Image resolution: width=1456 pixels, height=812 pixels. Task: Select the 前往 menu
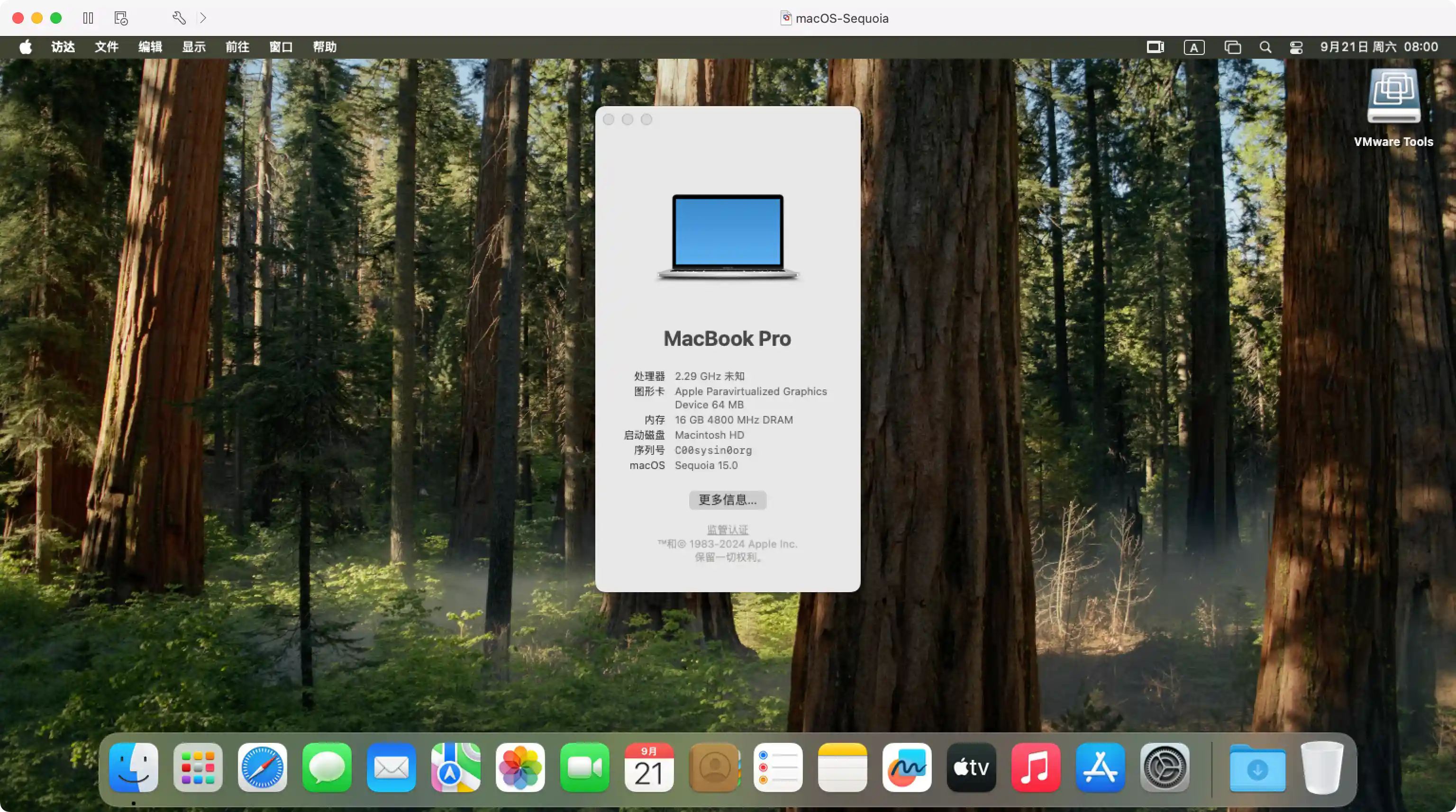[237, 47]
